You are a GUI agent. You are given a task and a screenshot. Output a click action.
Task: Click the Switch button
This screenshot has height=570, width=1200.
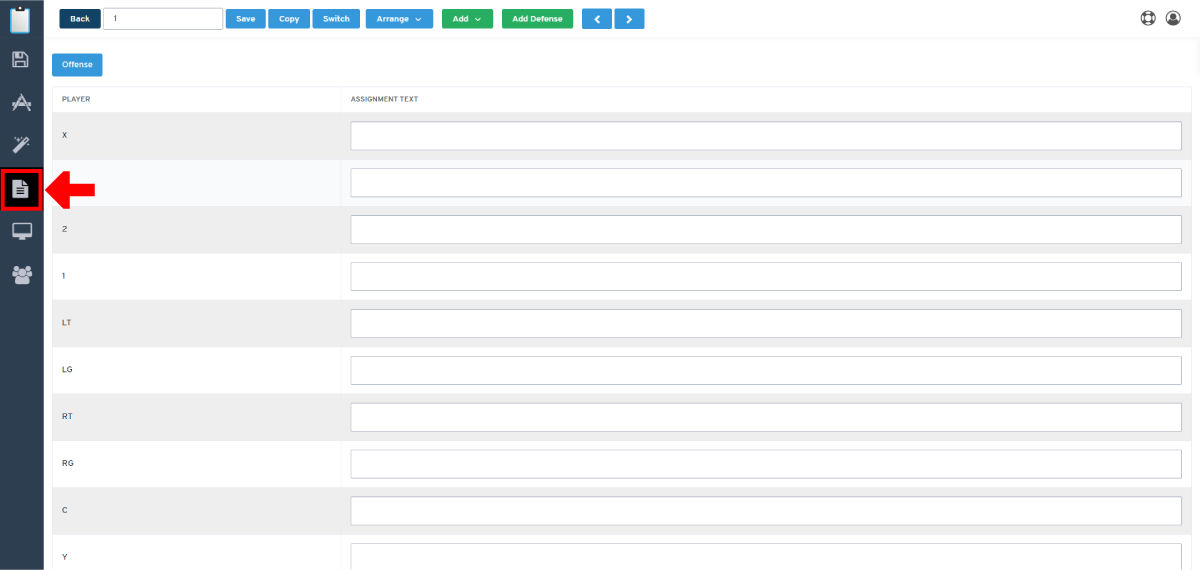coord(336,19)
